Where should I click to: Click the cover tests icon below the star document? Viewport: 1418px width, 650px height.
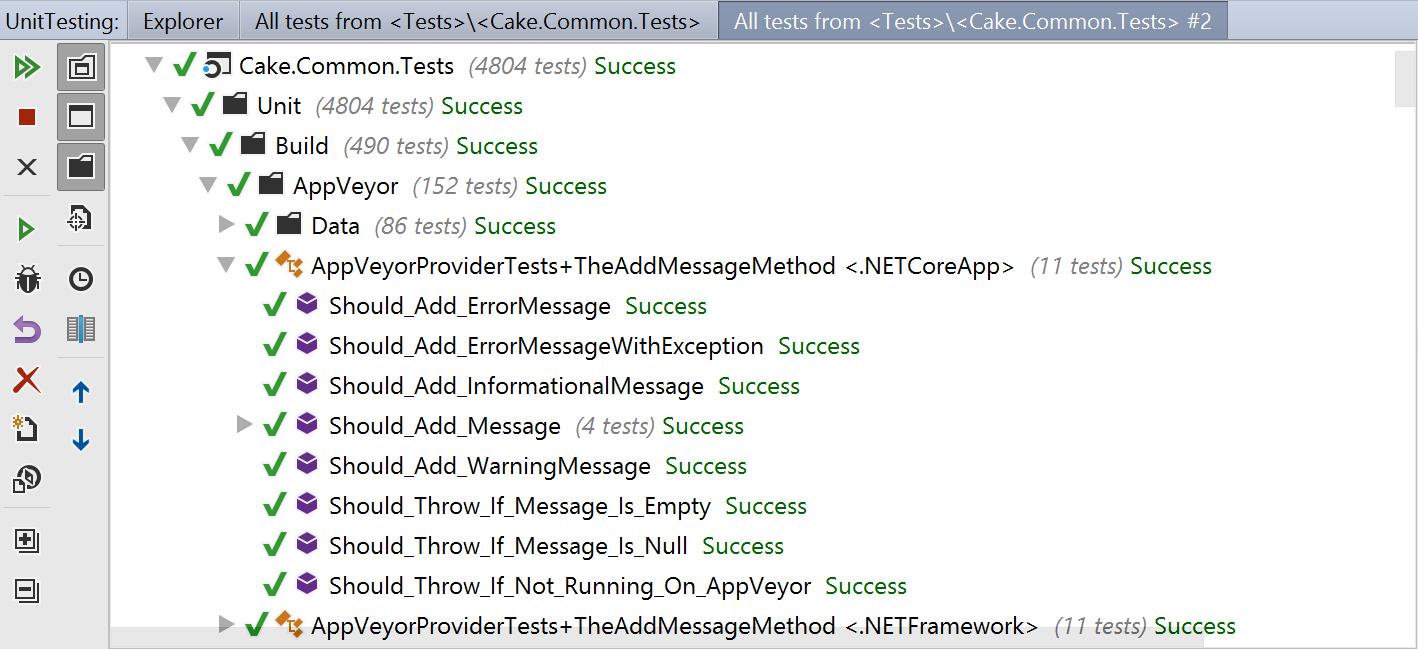pyautogui.click(x=27, y=479)
